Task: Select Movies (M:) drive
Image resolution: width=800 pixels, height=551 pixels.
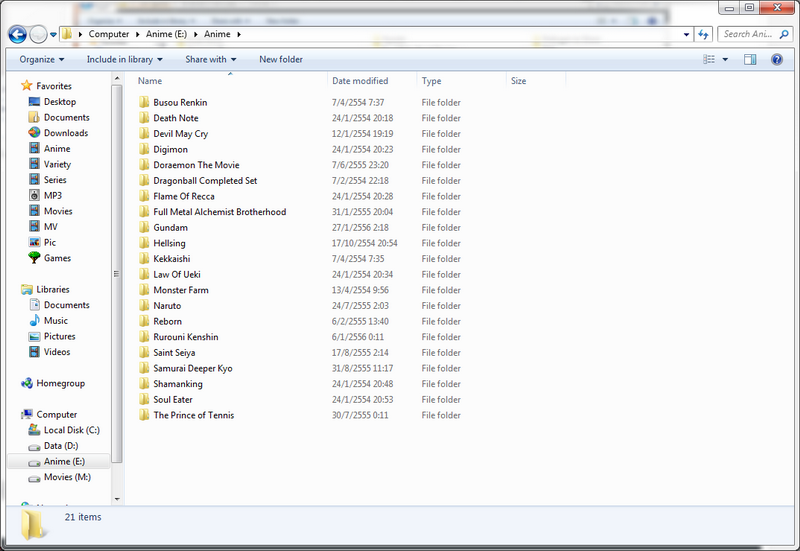Action: click(x=67, y=477)
